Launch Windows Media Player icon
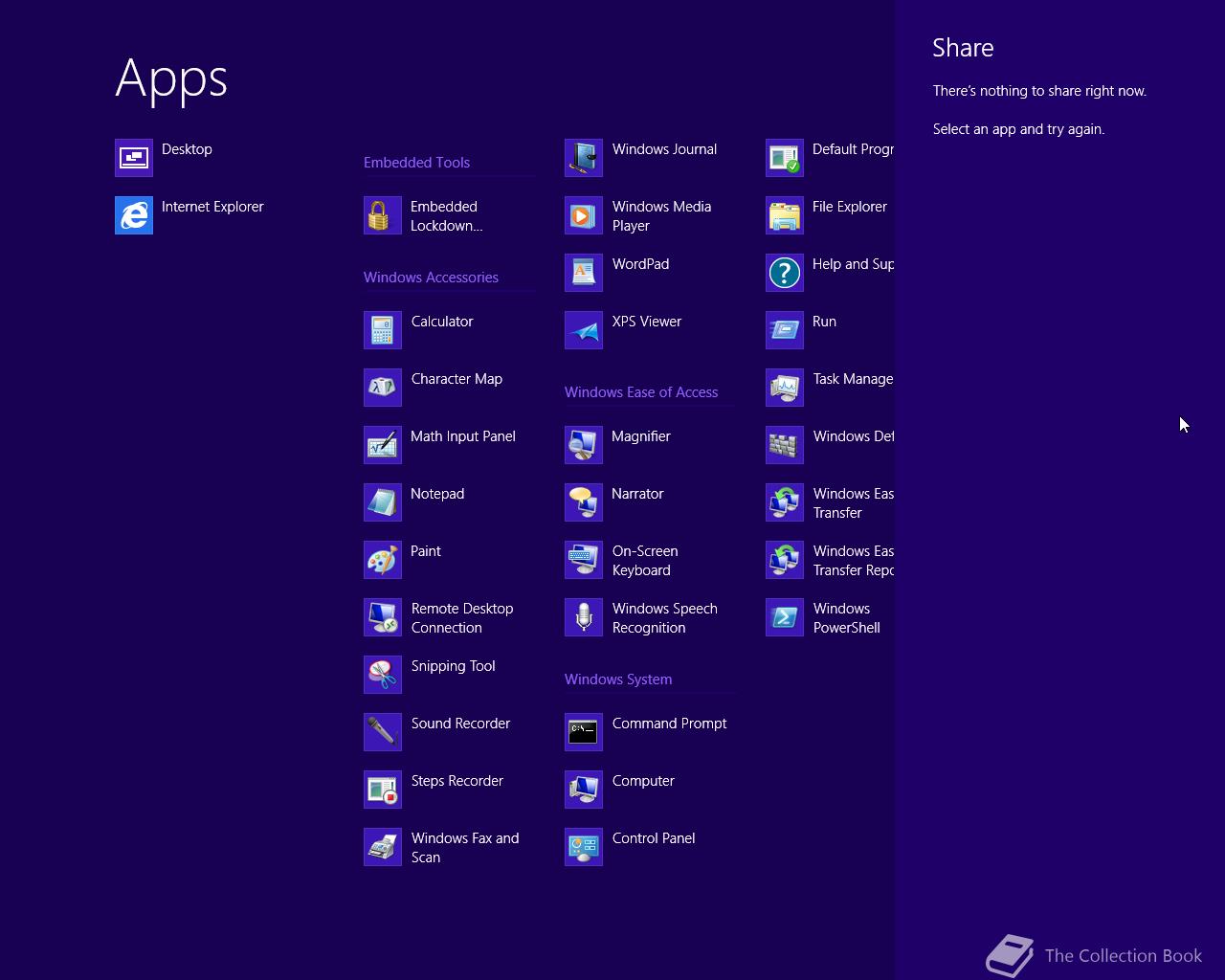Image resolution: width=1225 pixels, height=980 pixels. point(584,215)
